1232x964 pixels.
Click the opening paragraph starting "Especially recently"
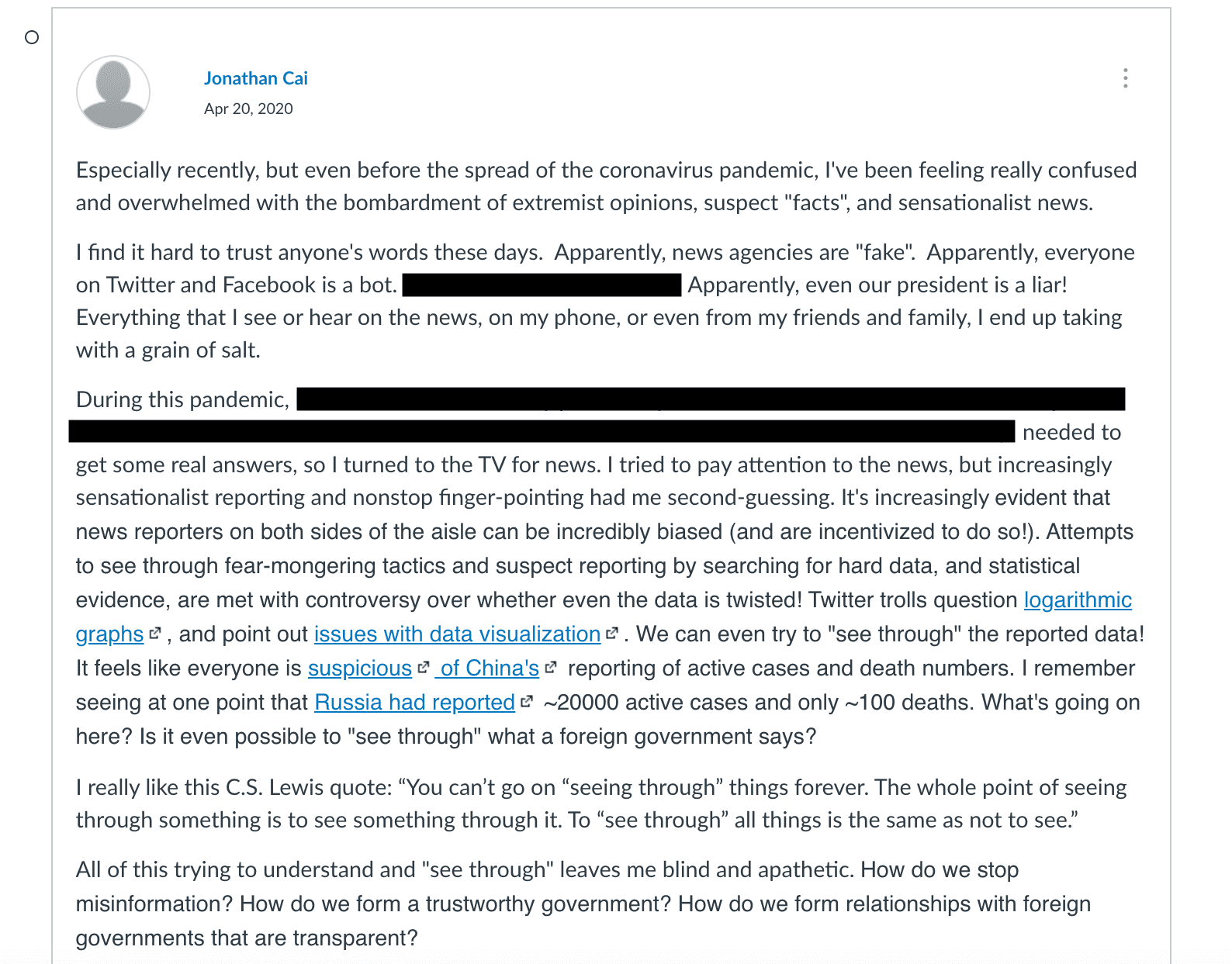tap(605, 186)
